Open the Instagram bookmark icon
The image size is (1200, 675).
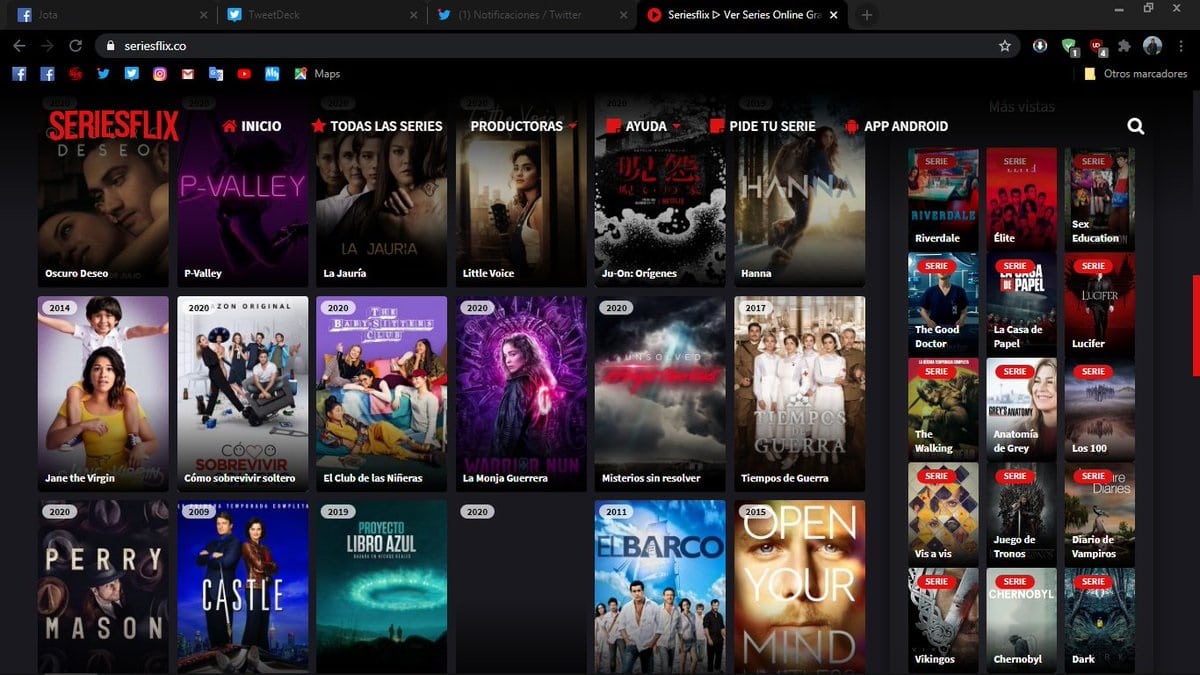(x=160, y=73)
